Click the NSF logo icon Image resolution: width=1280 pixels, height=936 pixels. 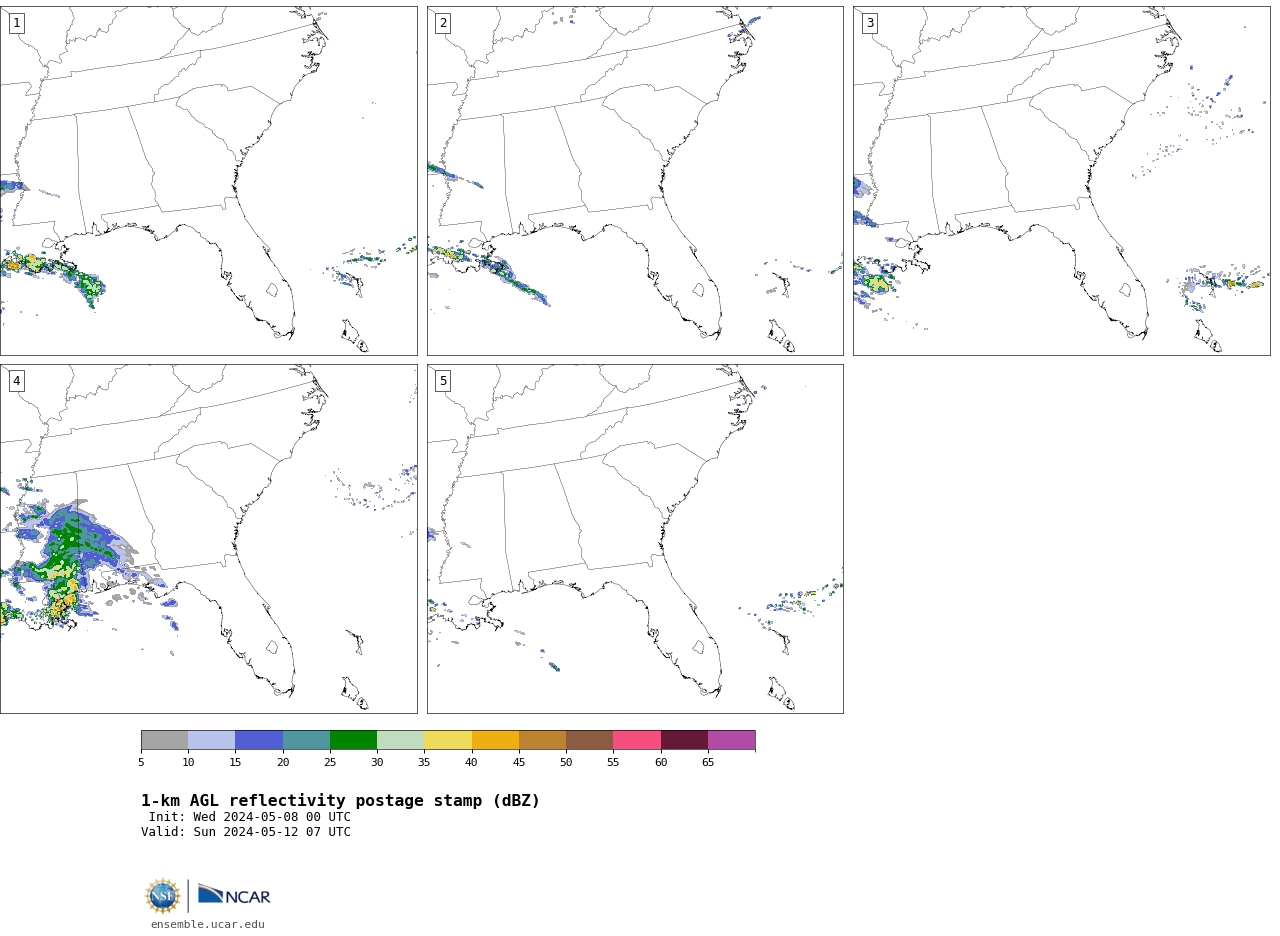[x=163, y=896]
